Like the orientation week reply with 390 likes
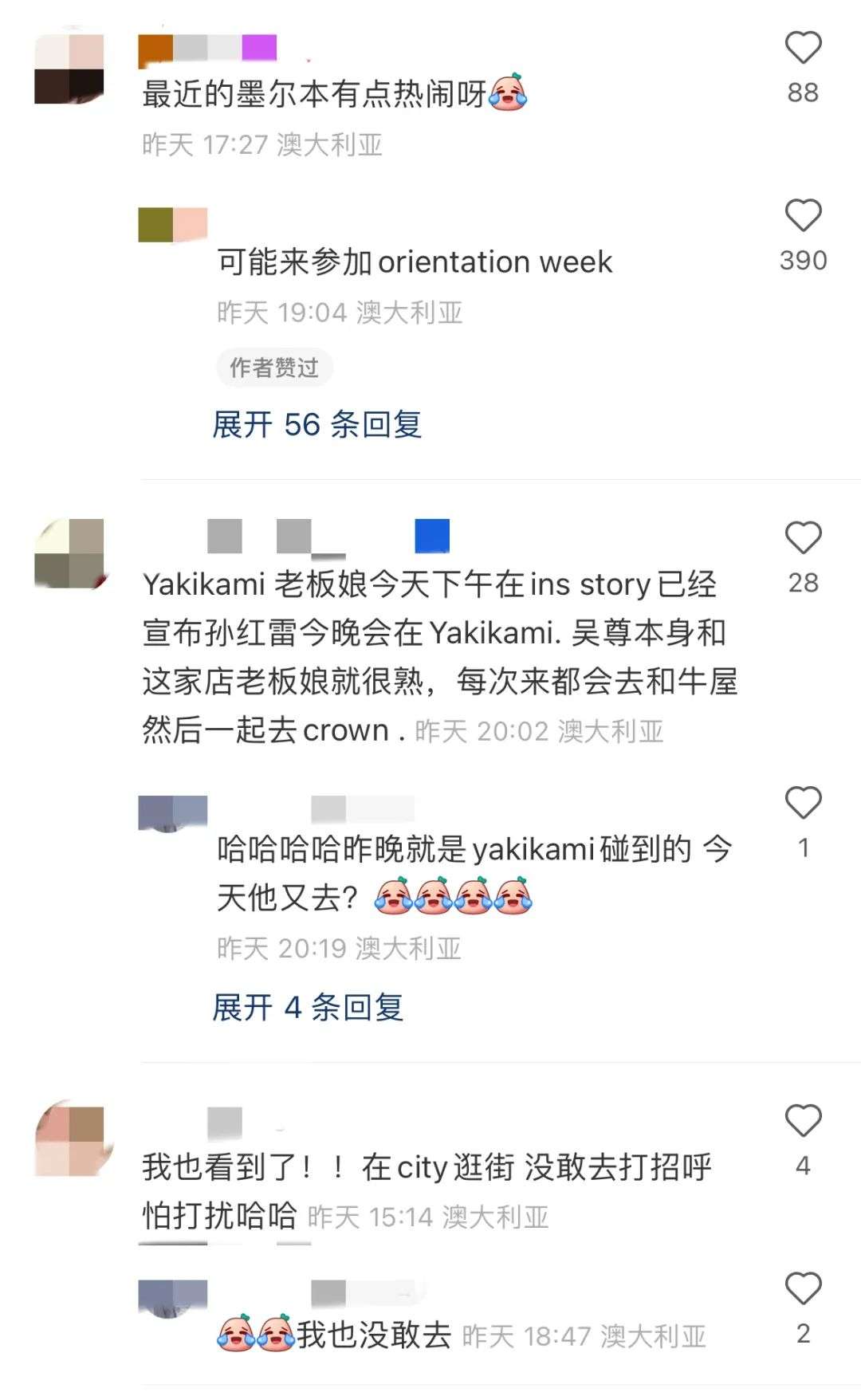Screen dimensions: 861x1400 [803, 216]
